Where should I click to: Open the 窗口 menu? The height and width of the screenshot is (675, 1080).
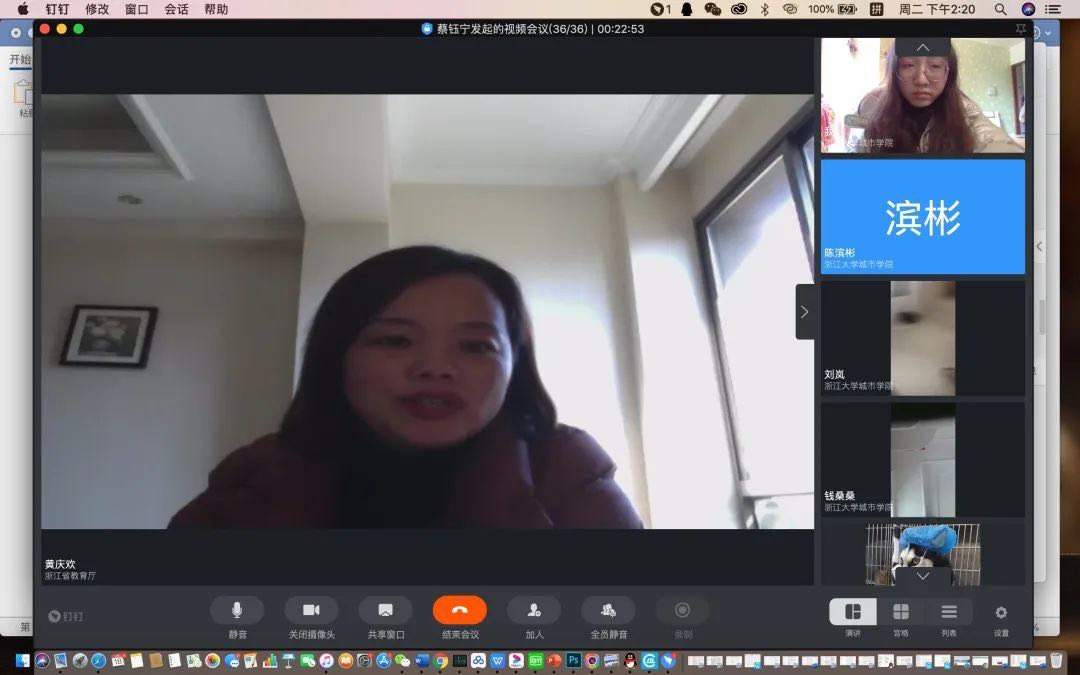[136, 9]
